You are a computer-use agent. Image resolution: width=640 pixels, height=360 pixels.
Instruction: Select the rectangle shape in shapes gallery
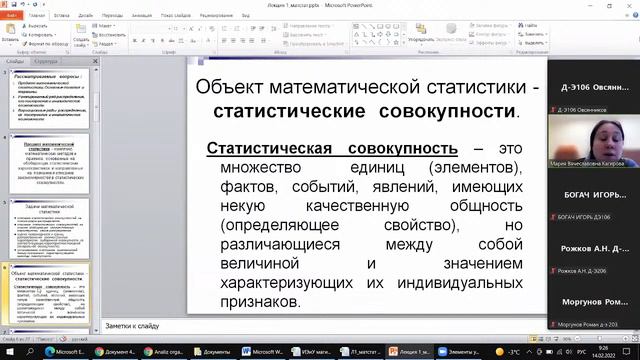[380, 27]
